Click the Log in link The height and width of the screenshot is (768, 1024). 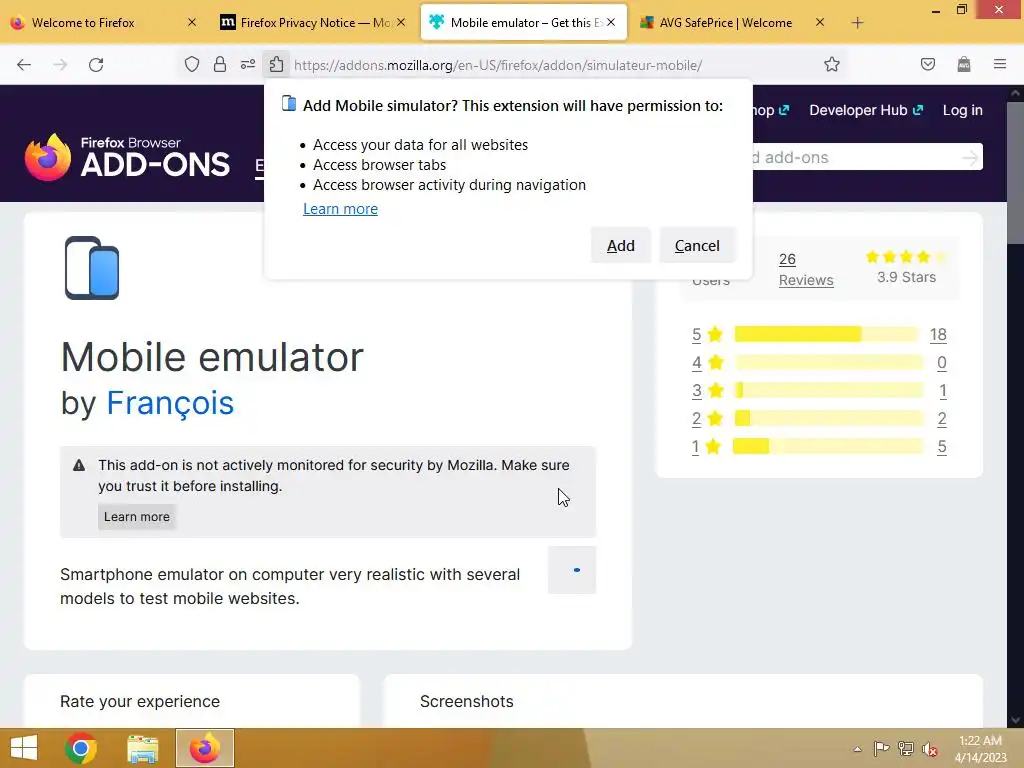[963, 110]
